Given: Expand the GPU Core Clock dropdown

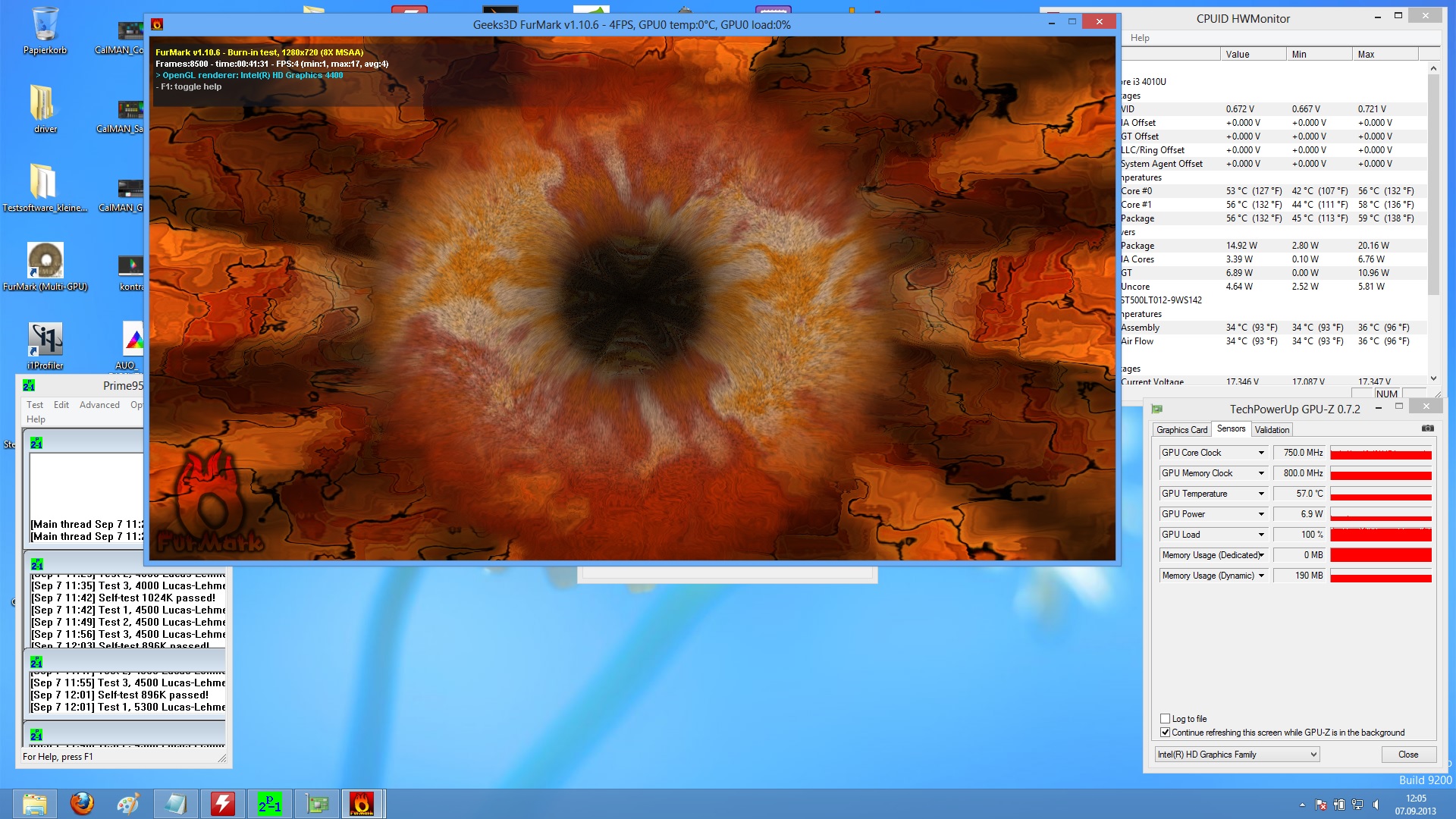Looking at the screenshot, I should coord(1261,453).
